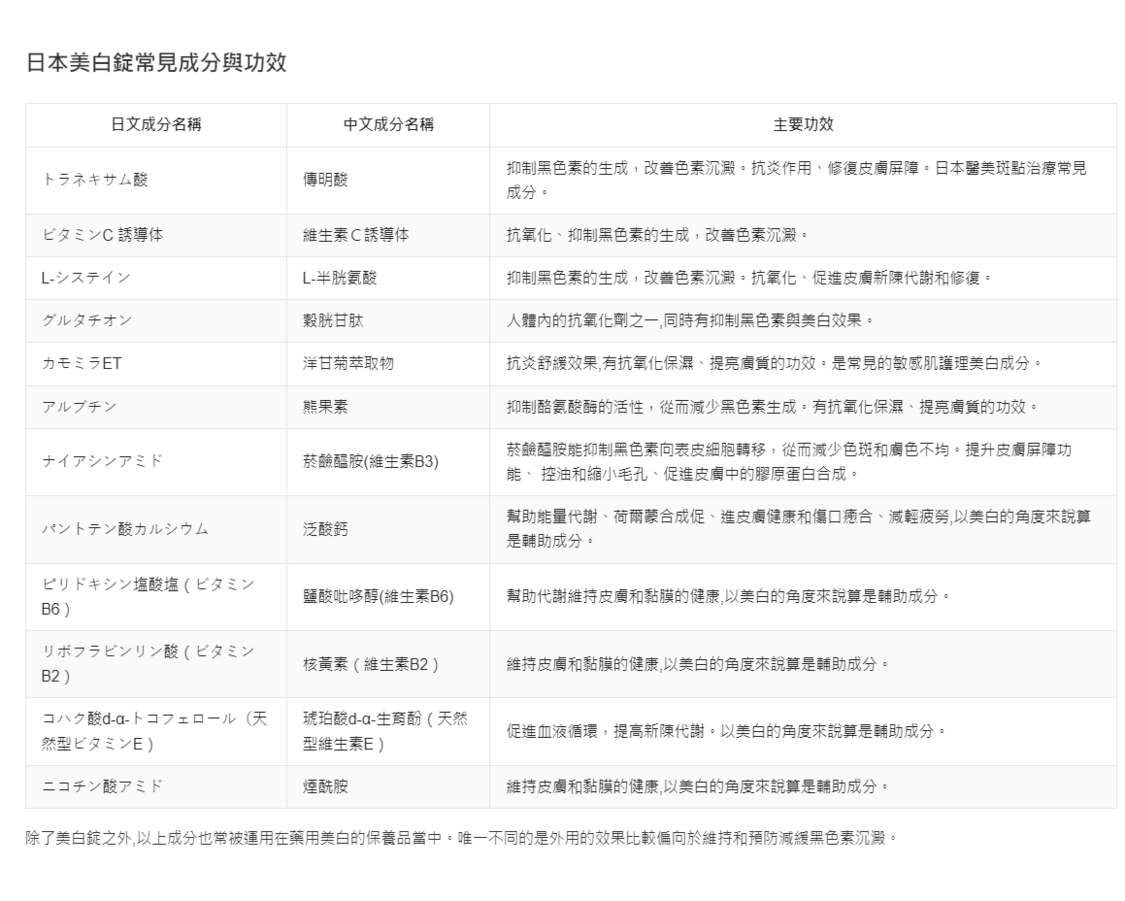The height and width of the screenshot is (901, 1125).
Task: Select the cell ビタミンC 誘導体
Action: (156, 235)
